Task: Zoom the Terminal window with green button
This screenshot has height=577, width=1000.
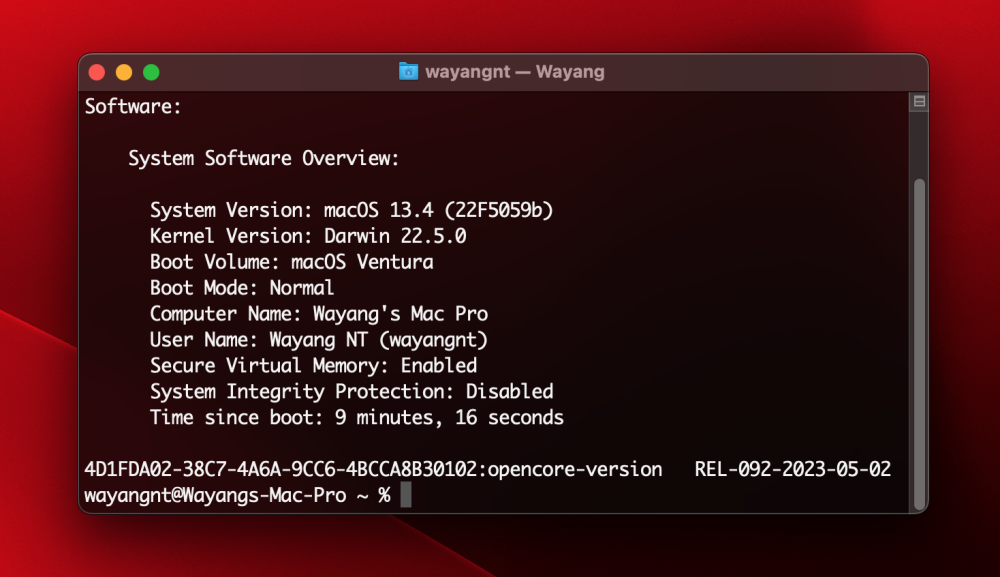Action: 151,72
